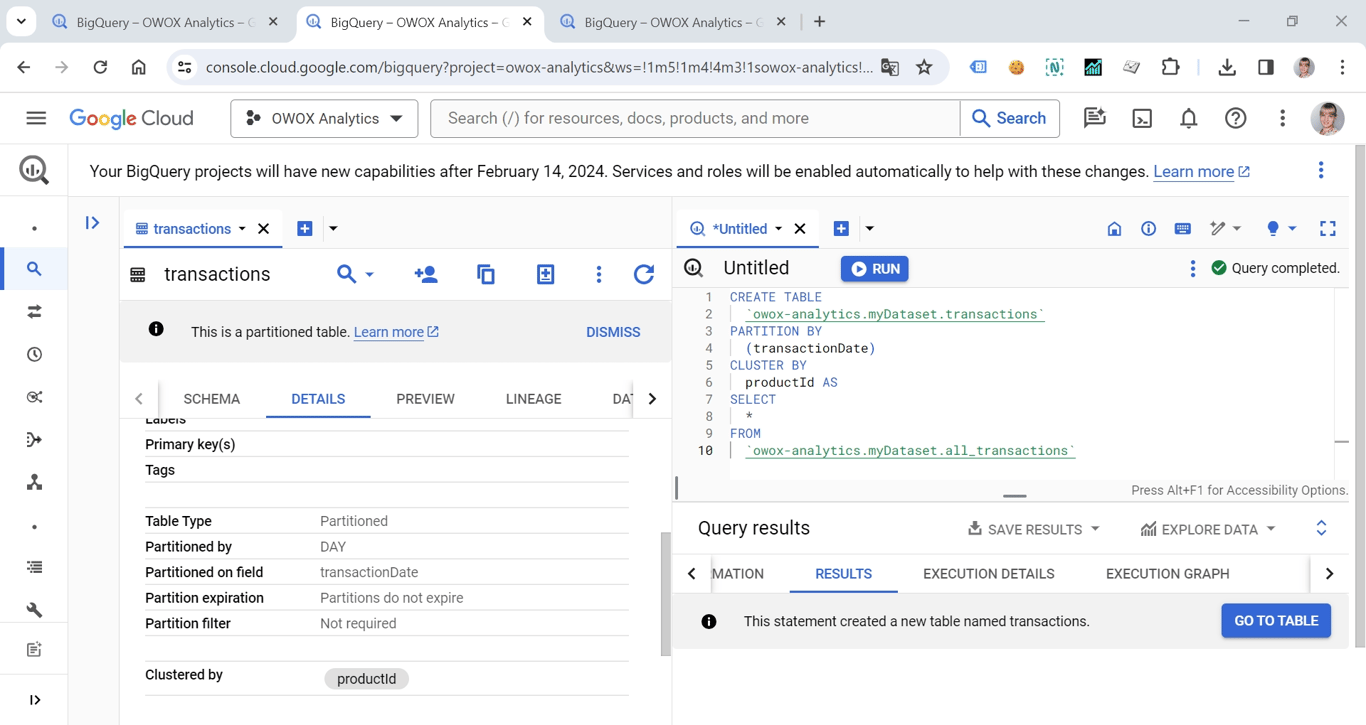Switch to DETAILS tab

tap(318, 399)
